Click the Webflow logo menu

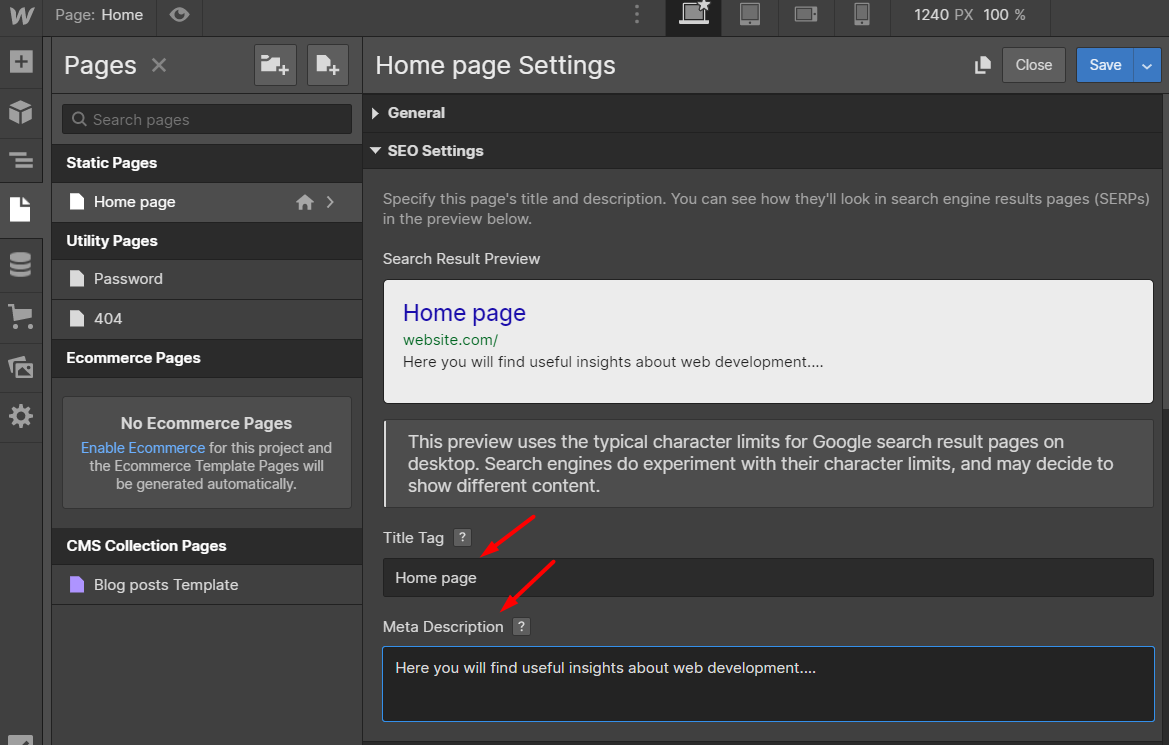tap(21, 16)
